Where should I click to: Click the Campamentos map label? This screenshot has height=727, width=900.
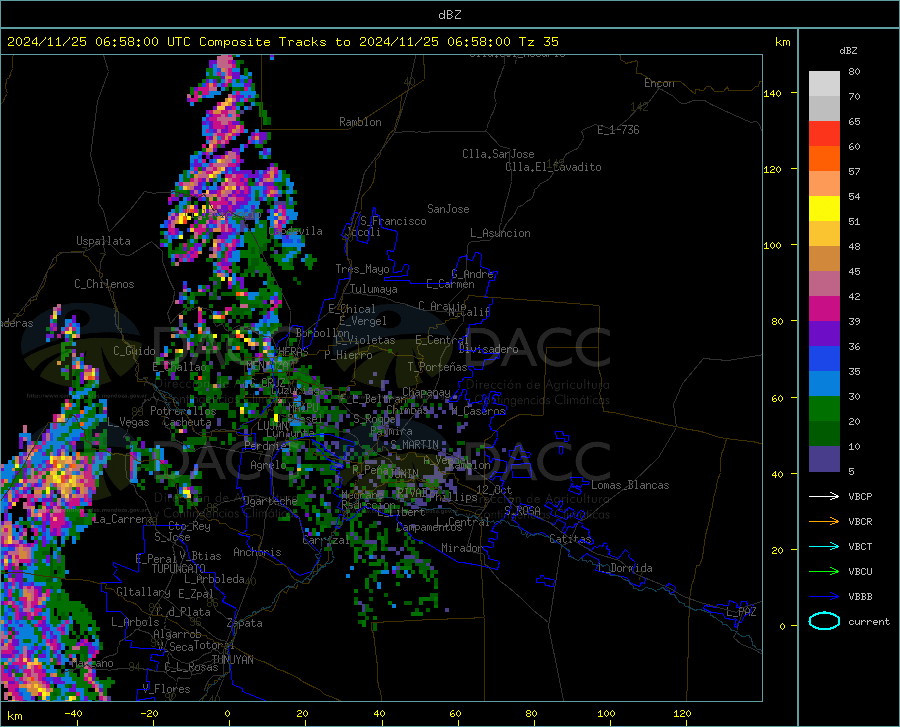point(429,527)
